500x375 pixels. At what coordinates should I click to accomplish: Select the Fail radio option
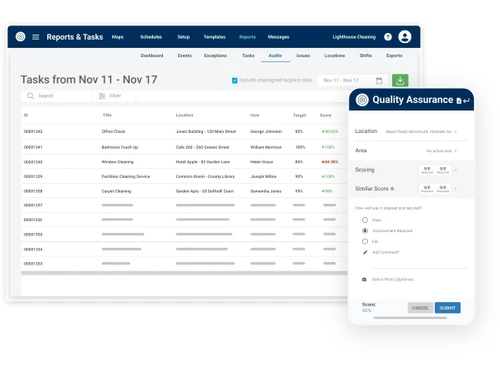pyautogui.click(x=365, y=241)
